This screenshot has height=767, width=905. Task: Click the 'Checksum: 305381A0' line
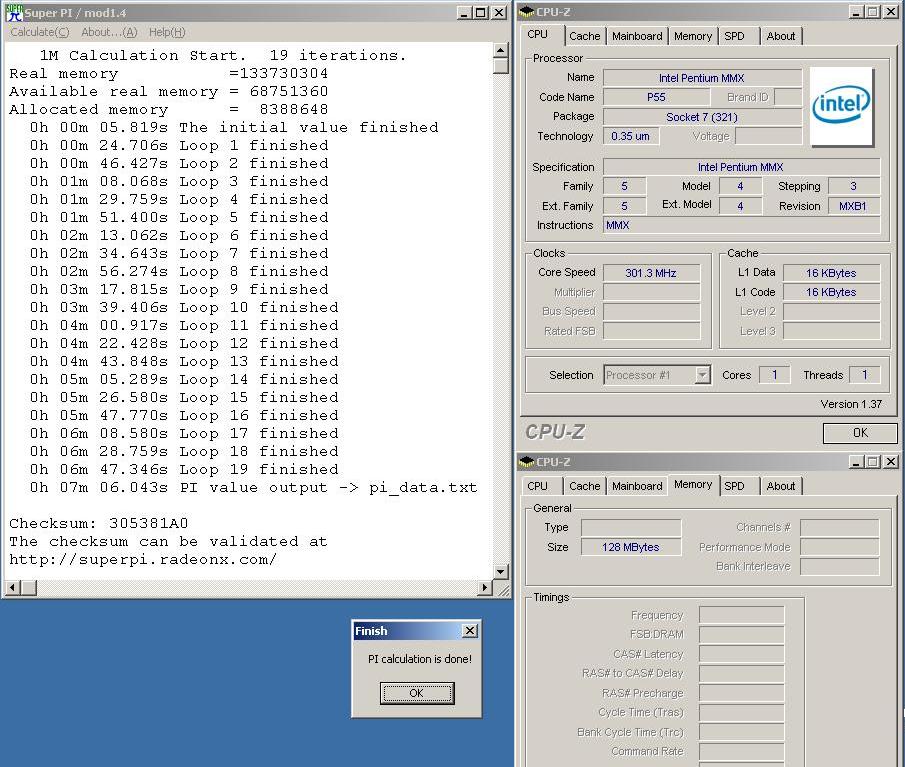(99, 523)
